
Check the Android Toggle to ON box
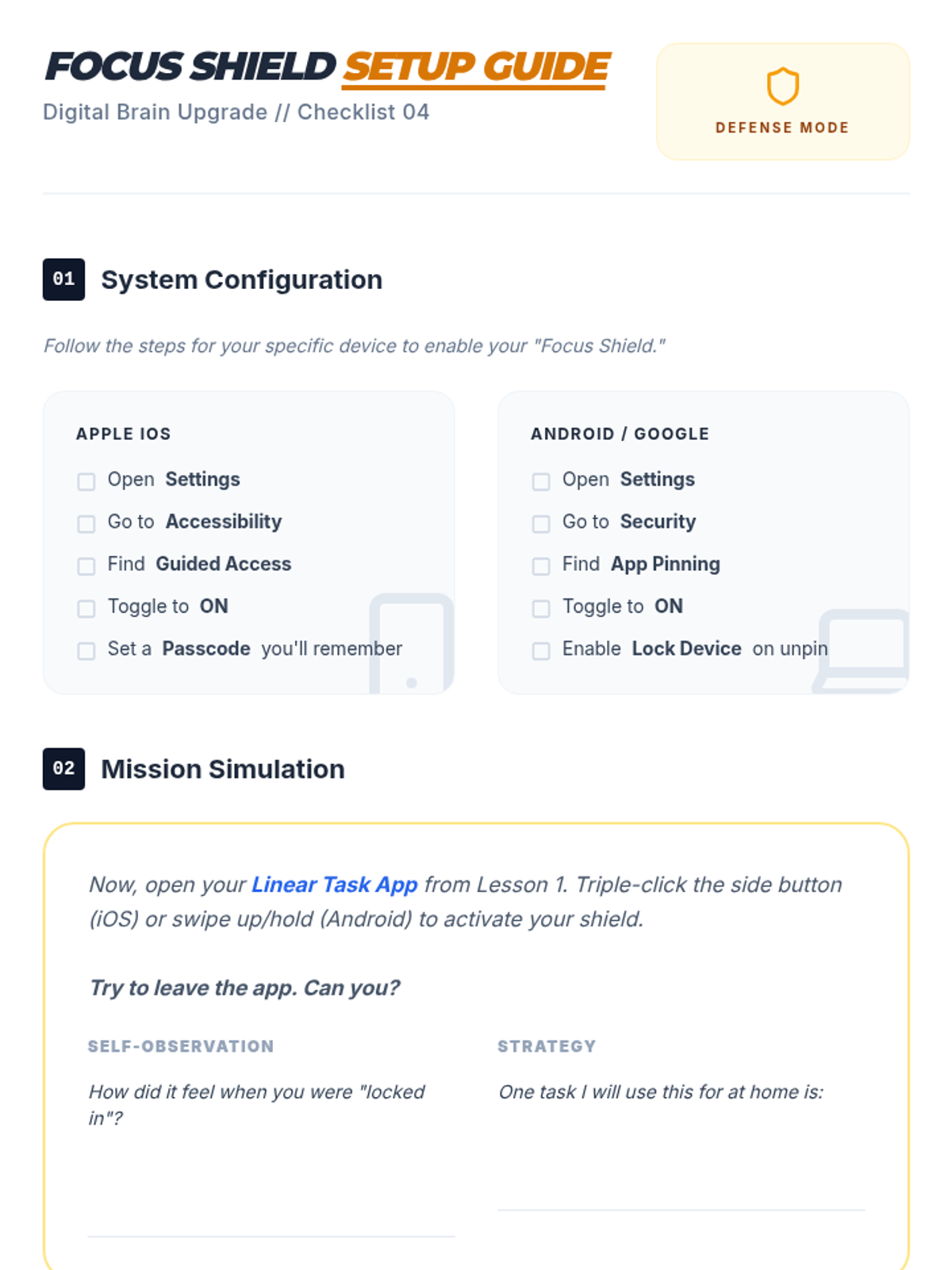coord(541,609)
